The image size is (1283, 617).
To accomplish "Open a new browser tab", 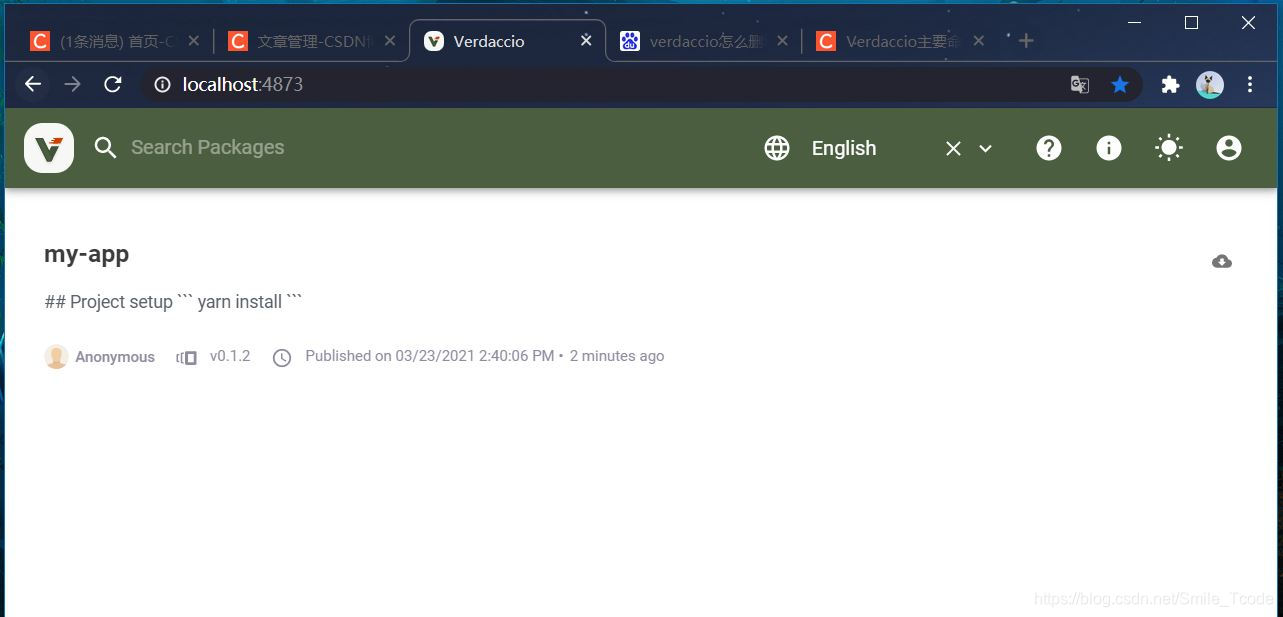I will [x=1026, y=41].
